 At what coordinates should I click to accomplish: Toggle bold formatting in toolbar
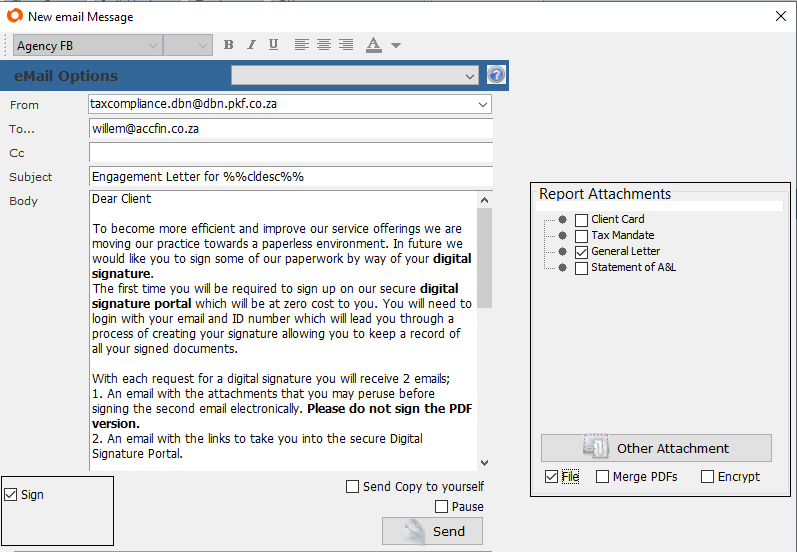point(228,45)
